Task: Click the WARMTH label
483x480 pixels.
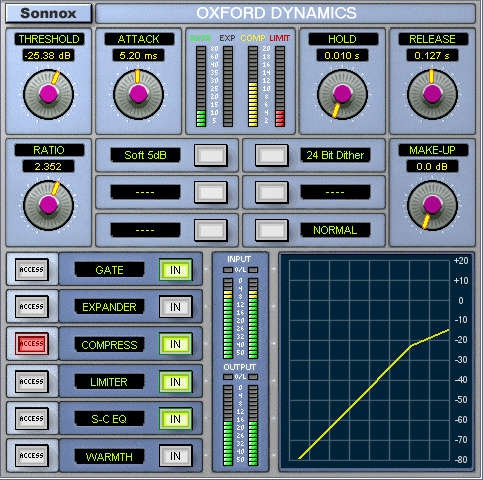Action: (109, 457)
